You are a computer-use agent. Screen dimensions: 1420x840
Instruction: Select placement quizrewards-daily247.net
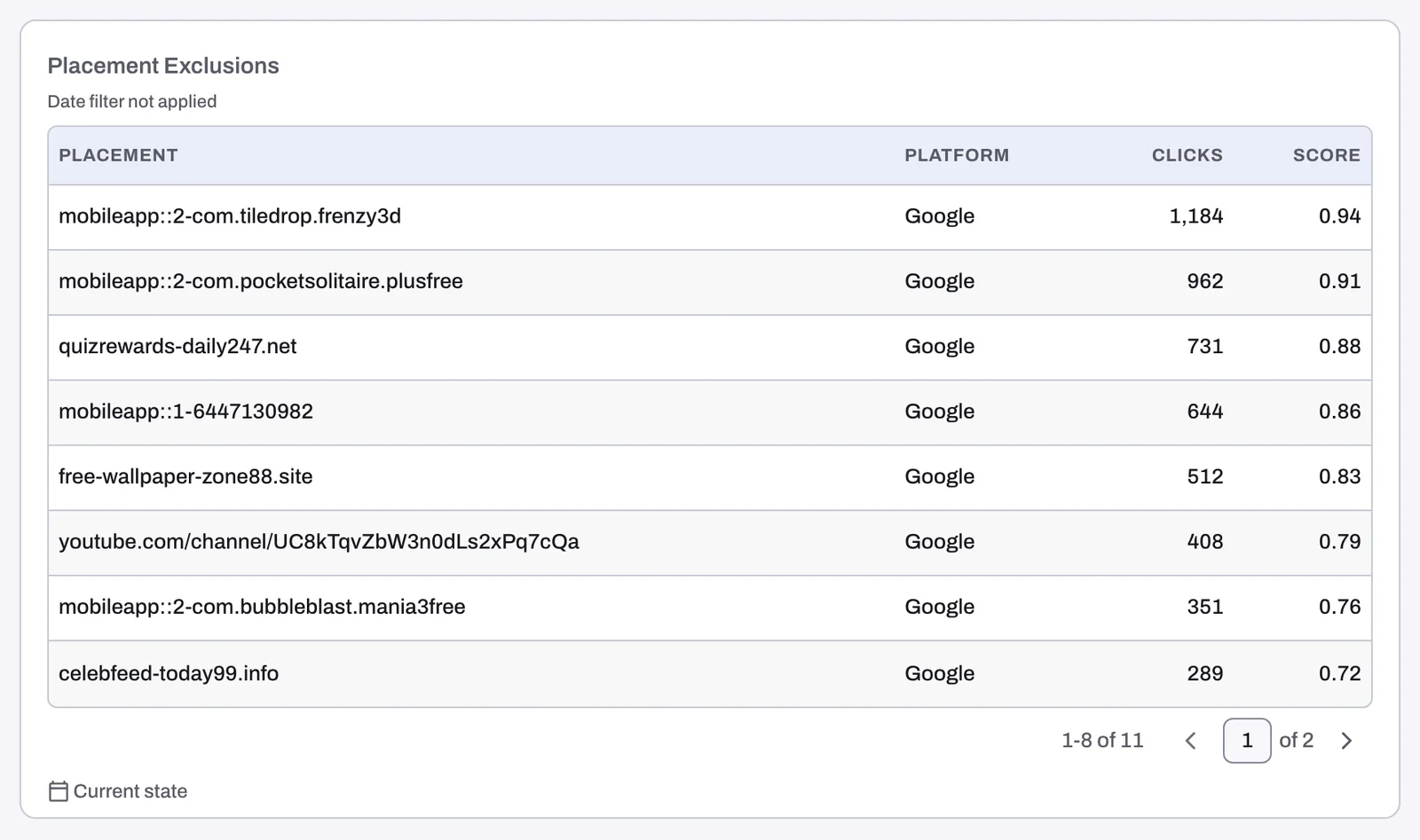(x=177, y=347)
